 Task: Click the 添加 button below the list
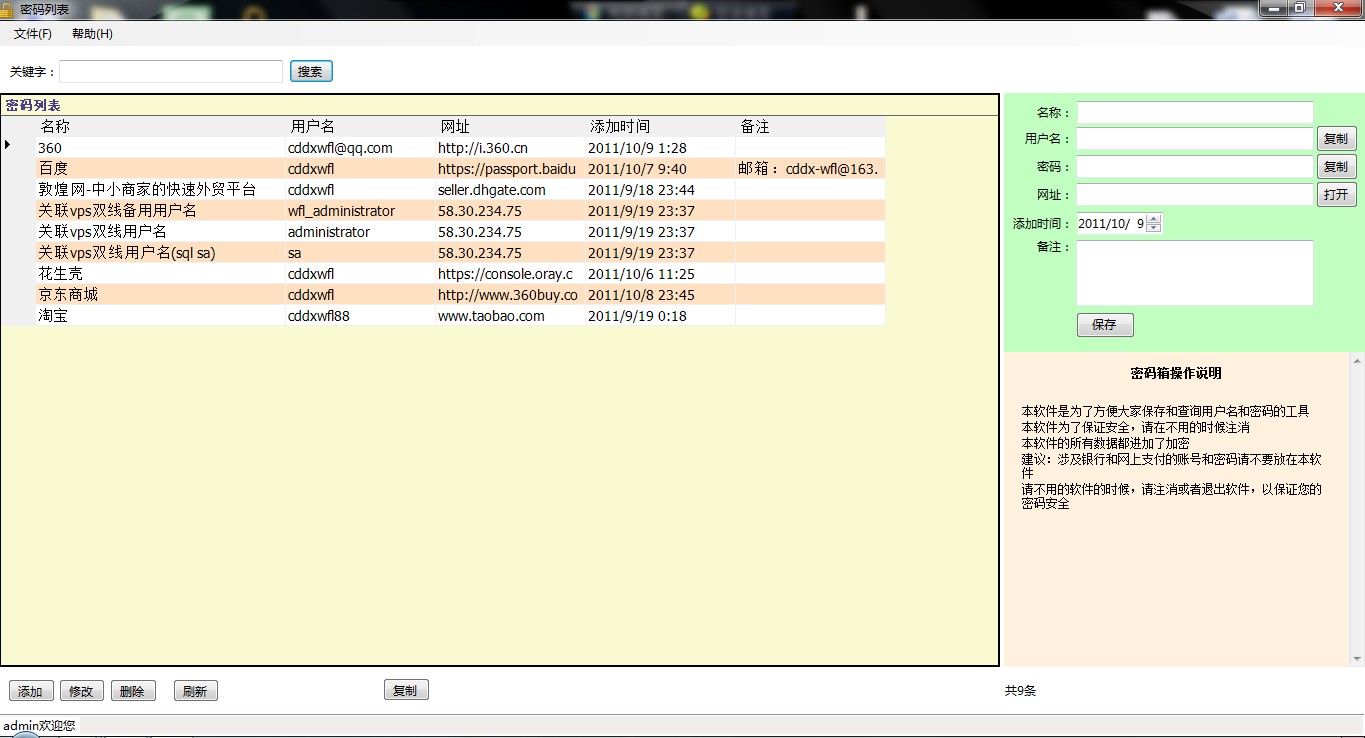click(x=30, y=691)
